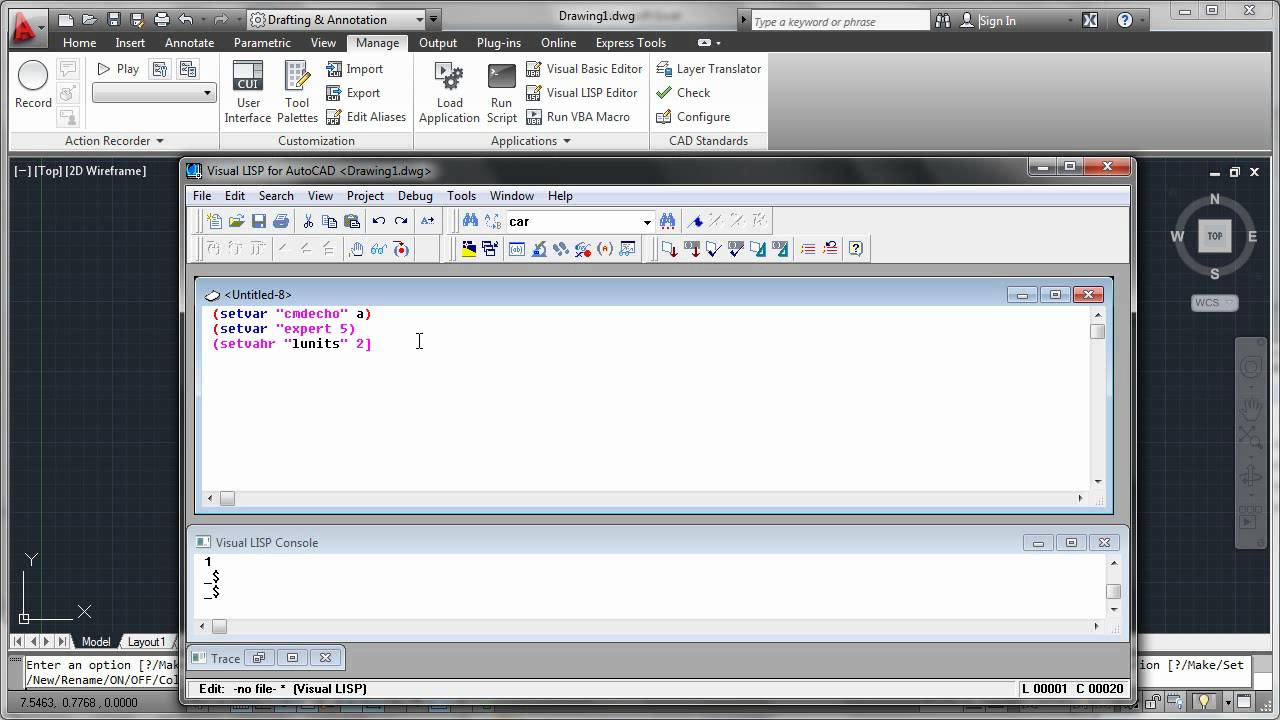Click the User Interface CUI icon in ribbon
The width and height of the screenshot is (1280, 720).
click(x=248, y=92)
